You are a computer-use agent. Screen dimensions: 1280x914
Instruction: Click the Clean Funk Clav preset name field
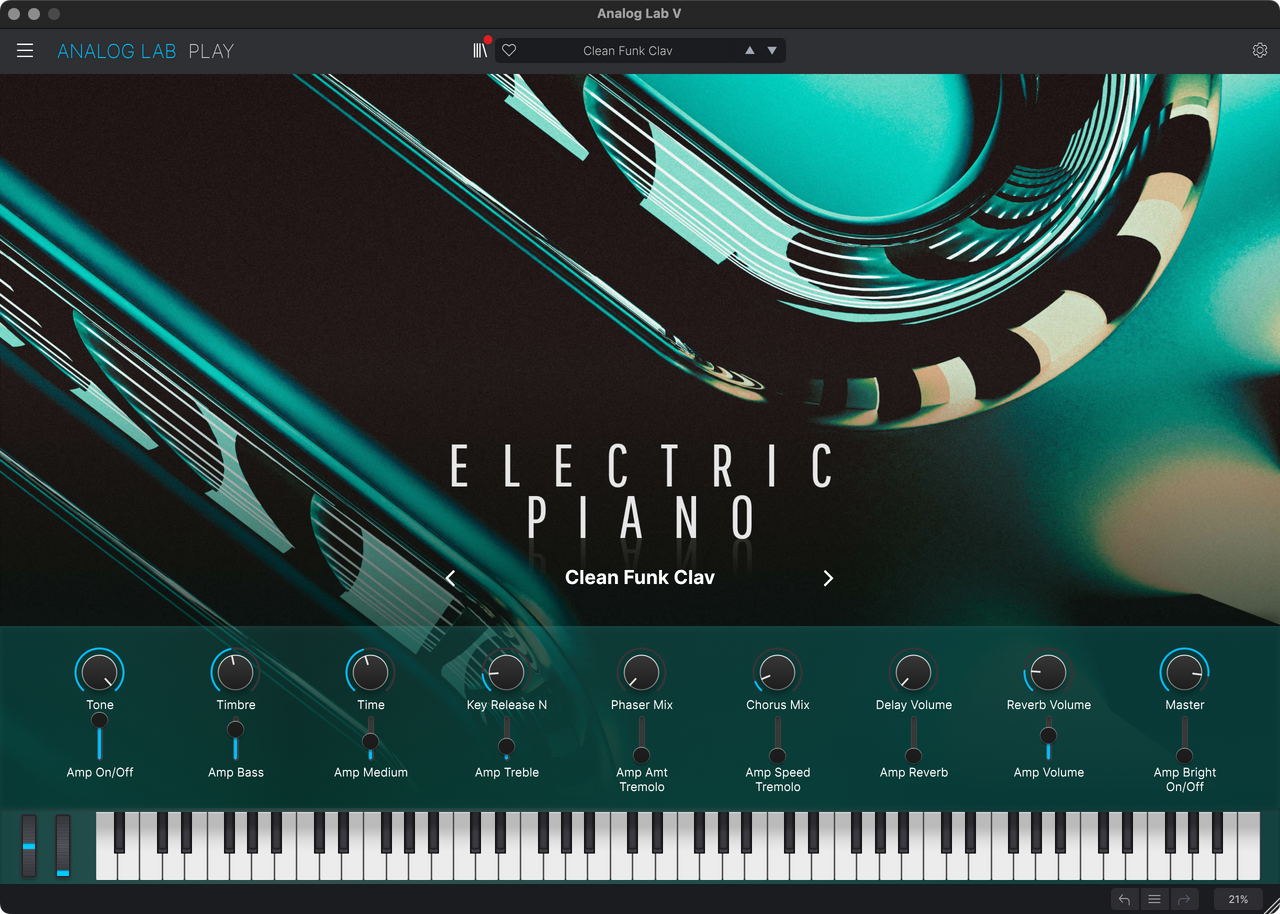tap(628, 51)
